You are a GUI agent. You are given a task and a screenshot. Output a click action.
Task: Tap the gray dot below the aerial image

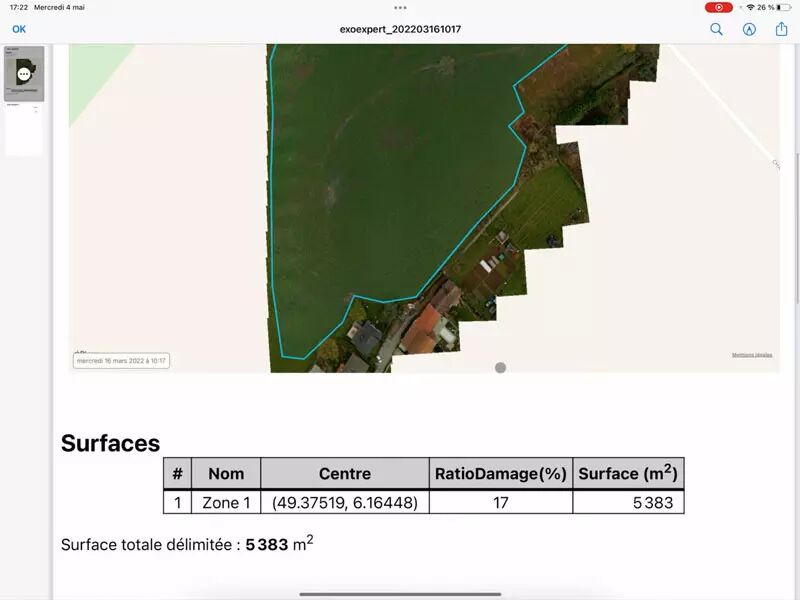[x=501, y=367]
